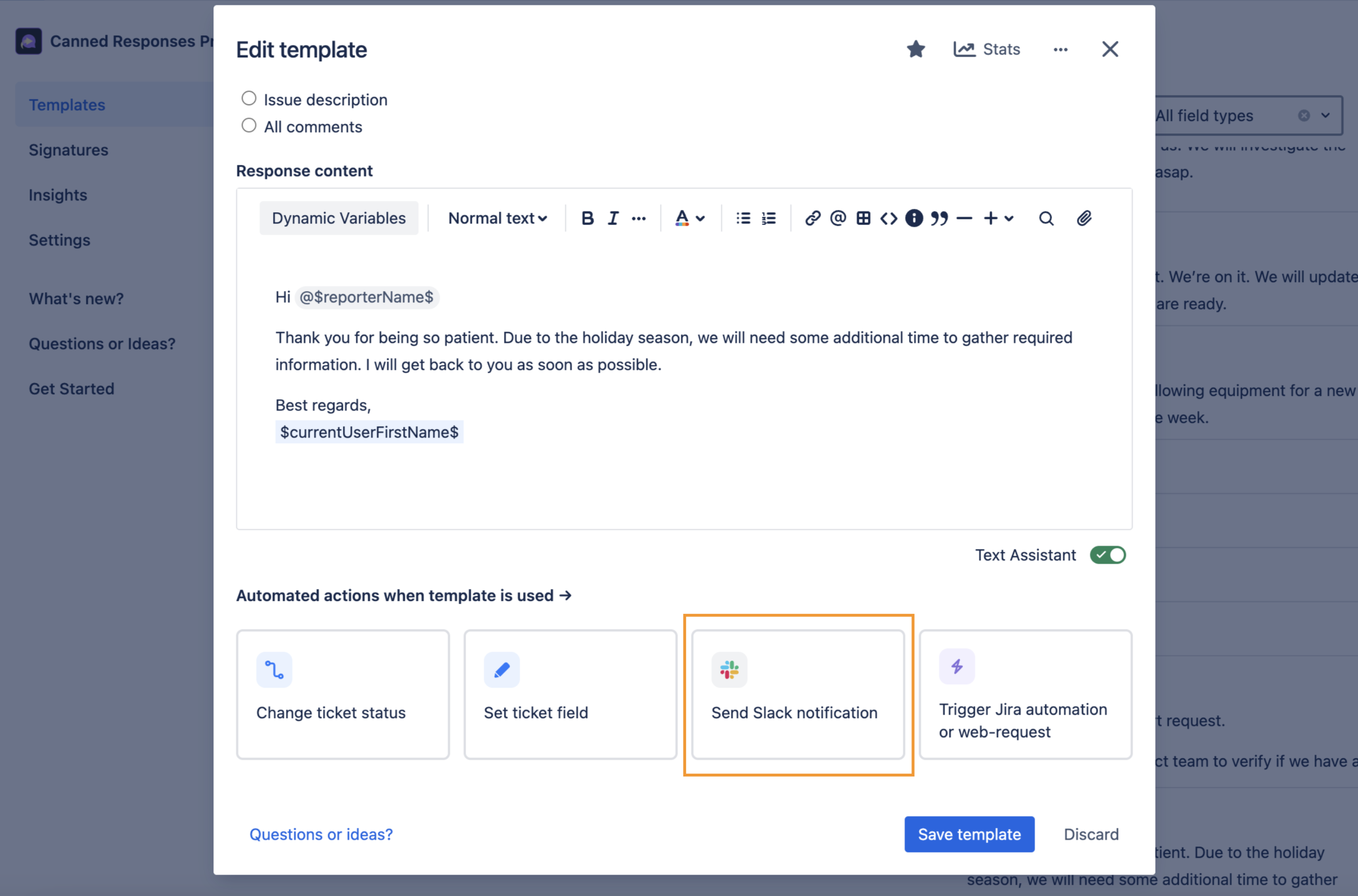Click the hyperlink insert icon
The image size is (1358, 896).
pos(812,218)
